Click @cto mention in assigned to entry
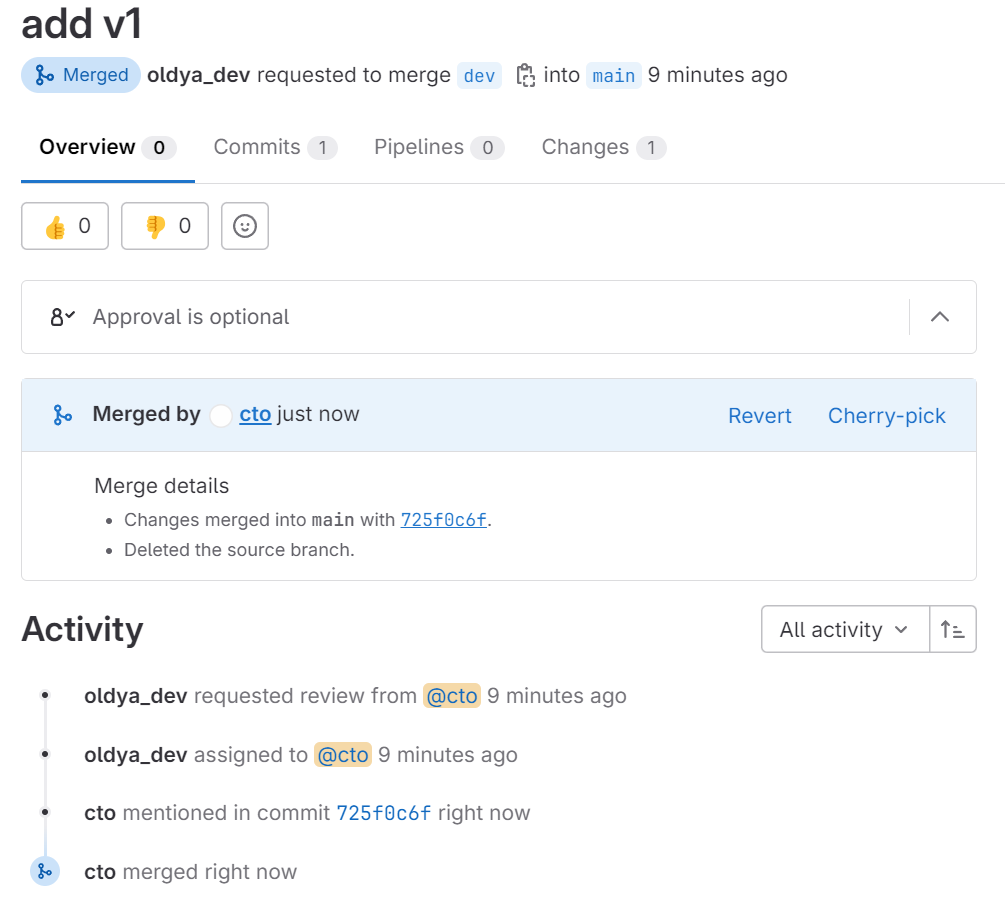Screen dimensions: 1005x911 coord(343,755)
